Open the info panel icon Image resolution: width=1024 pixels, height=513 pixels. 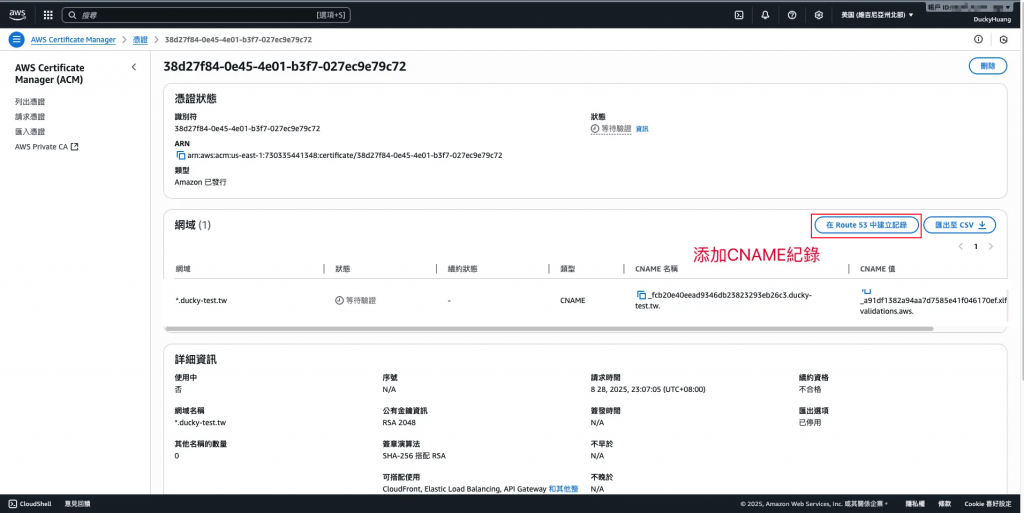pos(978,39)
